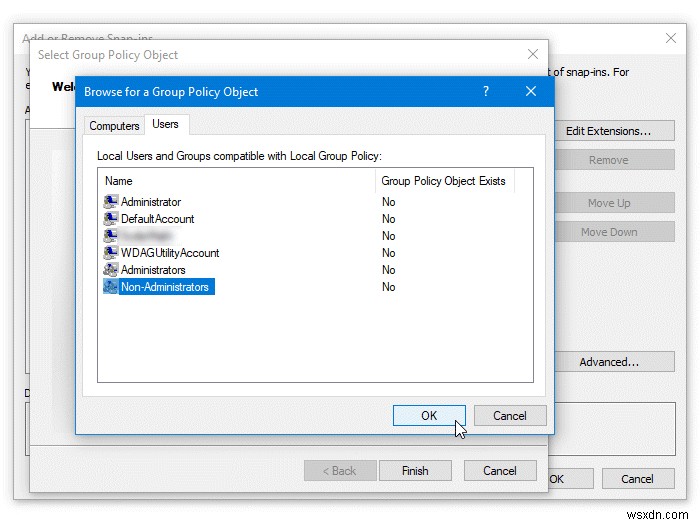Viewport: 700px width, 525px height.
Task: Close the Add or Remove Snap-ins window
Action: 671,38
